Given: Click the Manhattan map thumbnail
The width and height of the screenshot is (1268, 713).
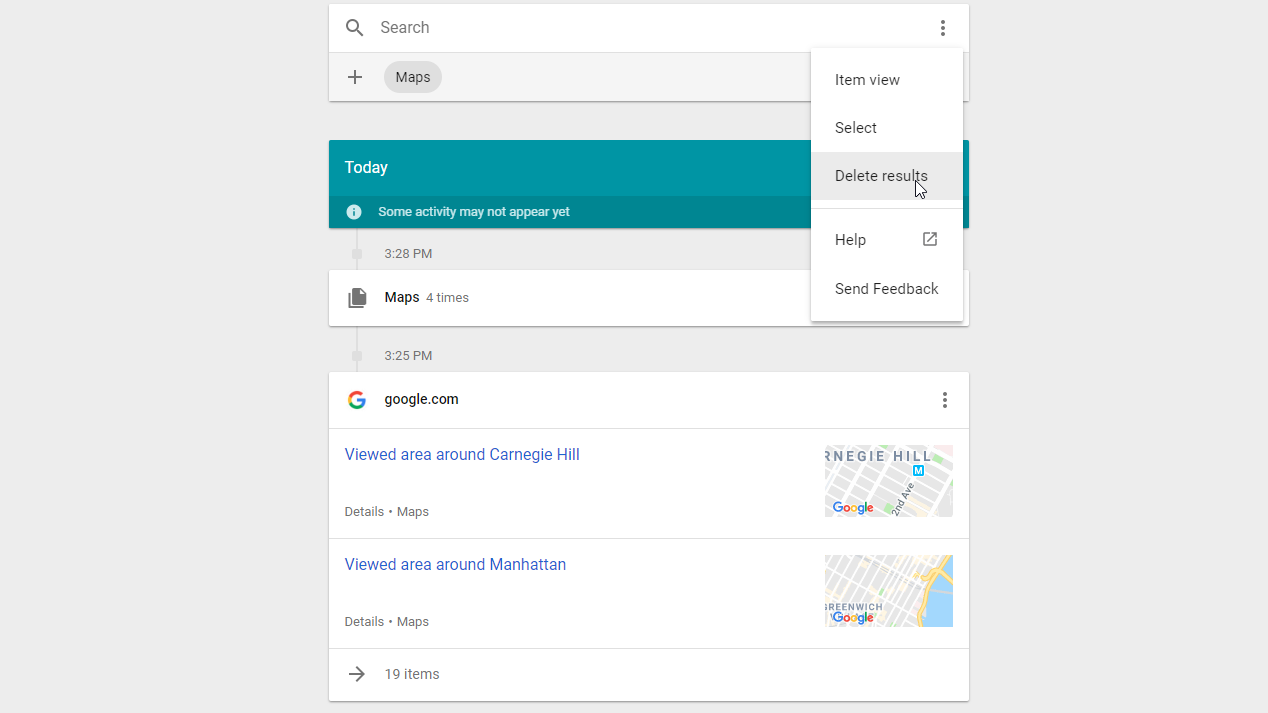Looking at the screenshot, I should tap(888, 590).
